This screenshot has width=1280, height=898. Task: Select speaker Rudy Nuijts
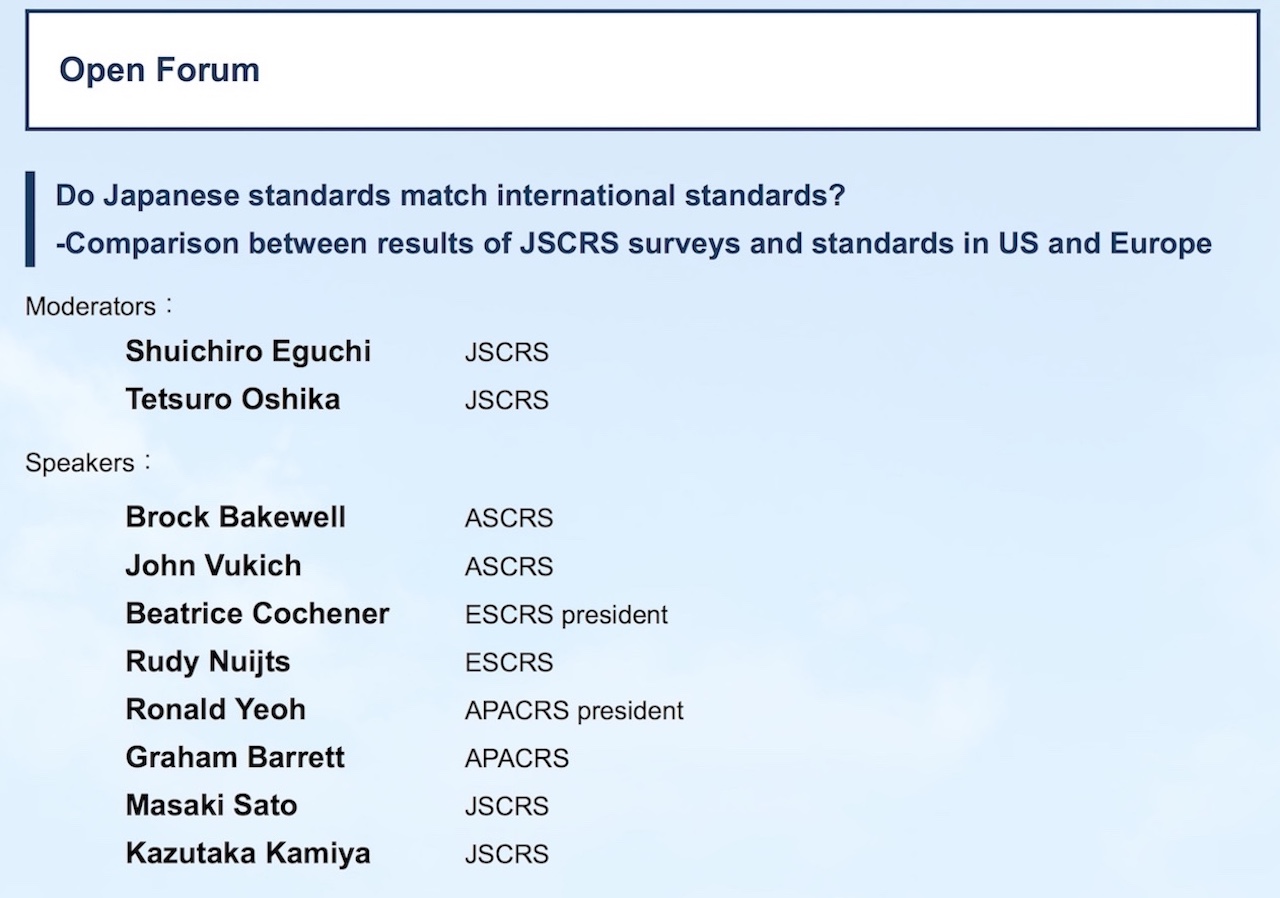pyautogui.click(x=208, y=661)
